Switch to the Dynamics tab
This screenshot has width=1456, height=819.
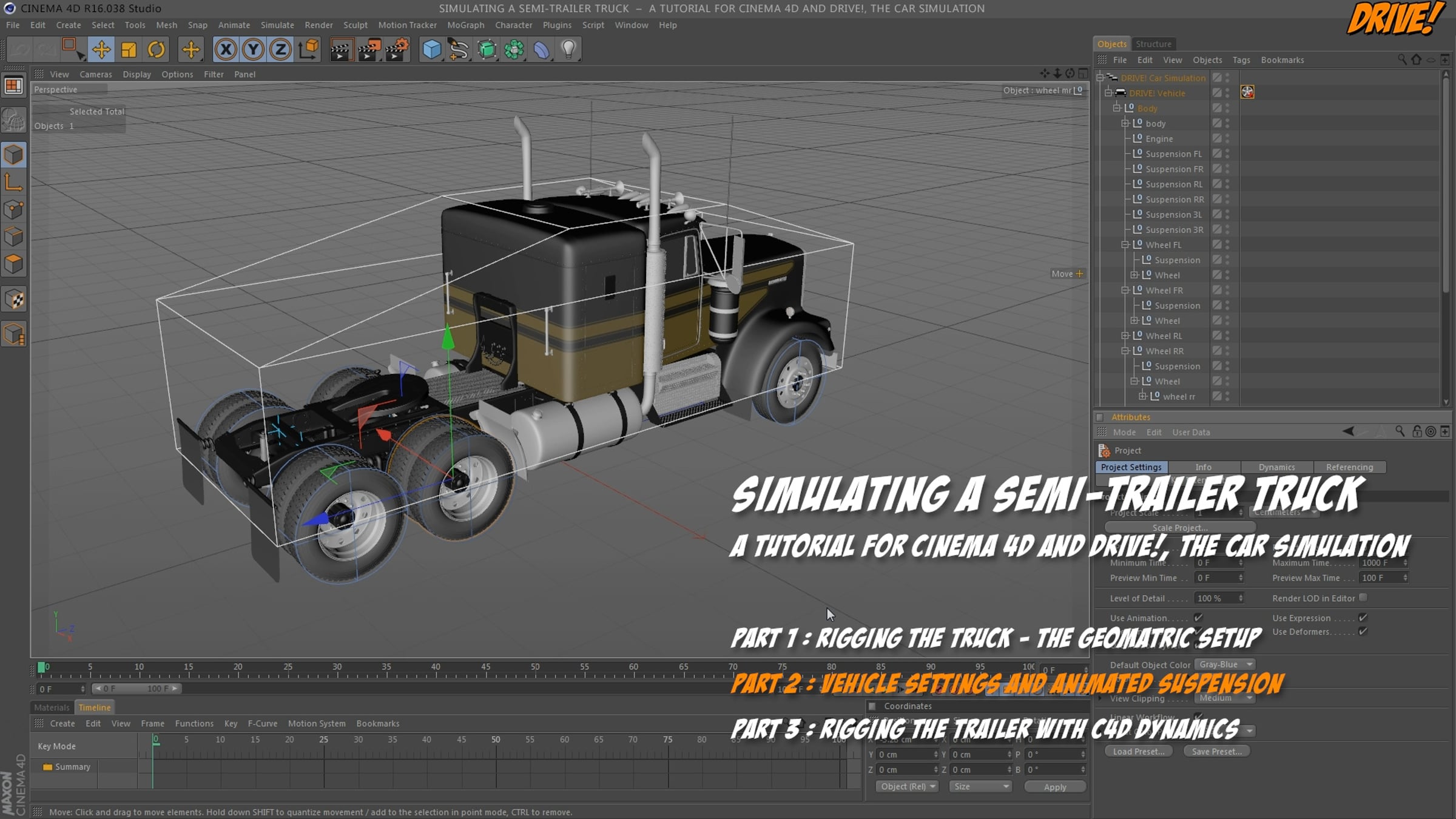coord(1276,467)
